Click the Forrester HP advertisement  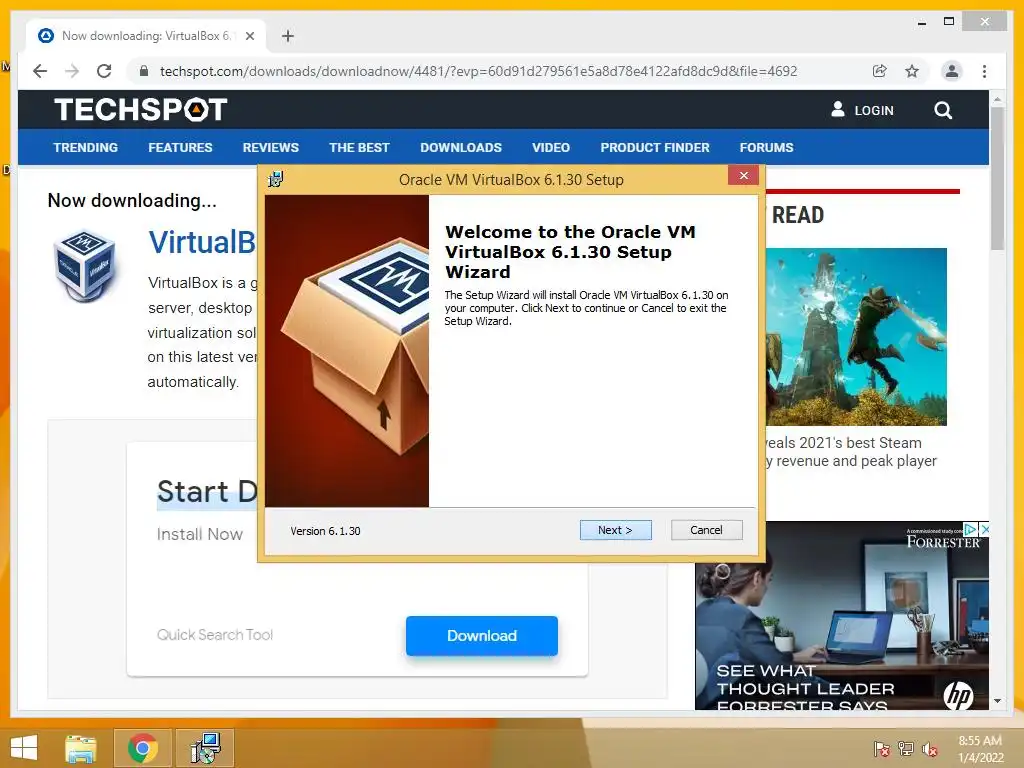coord(842,615)
